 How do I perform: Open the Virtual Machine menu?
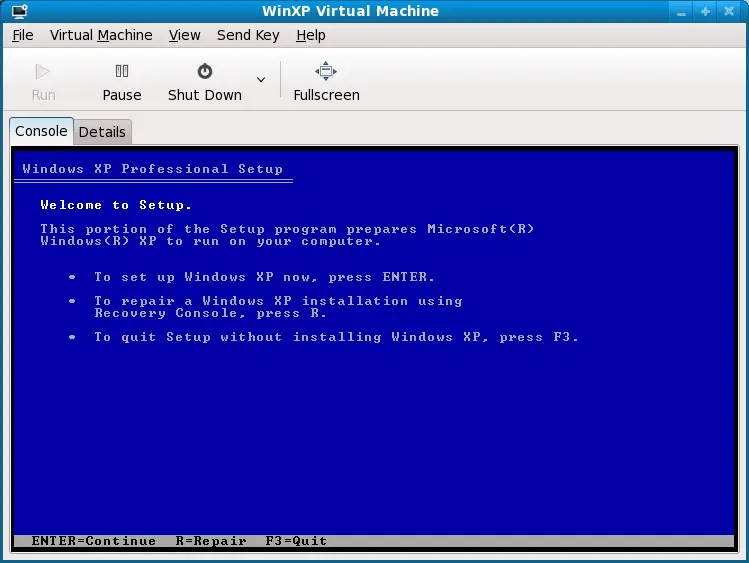click(101, 35)
